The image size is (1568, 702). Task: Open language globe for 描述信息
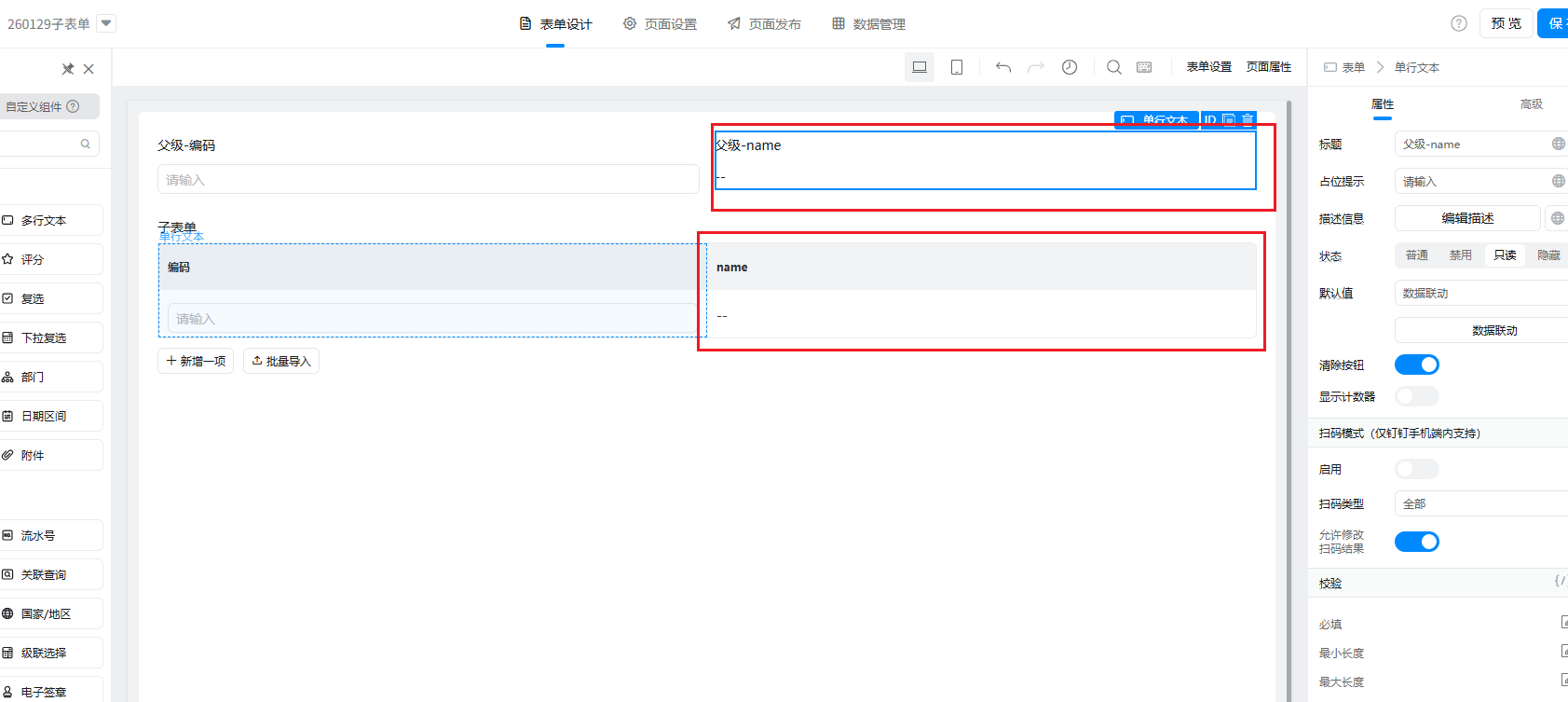1557,218
